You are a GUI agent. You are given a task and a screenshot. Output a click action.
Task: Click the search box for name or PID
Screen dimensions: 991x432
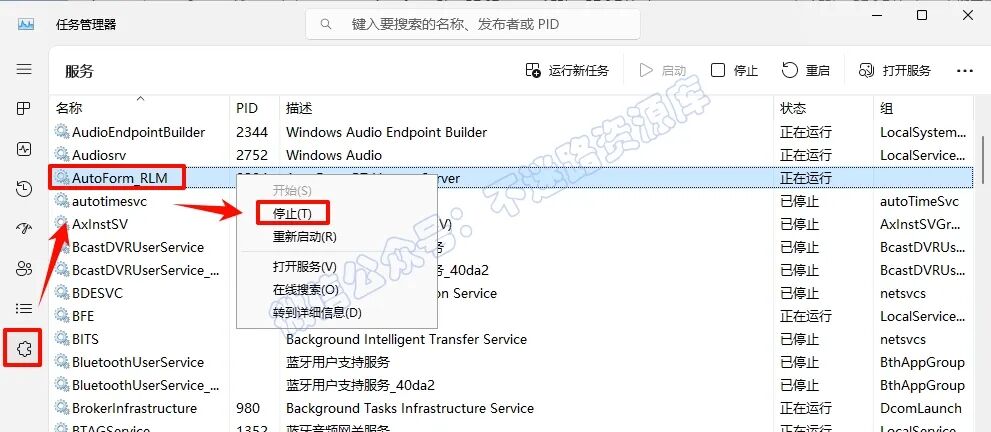pyautogui.click(x=473, y=25)
